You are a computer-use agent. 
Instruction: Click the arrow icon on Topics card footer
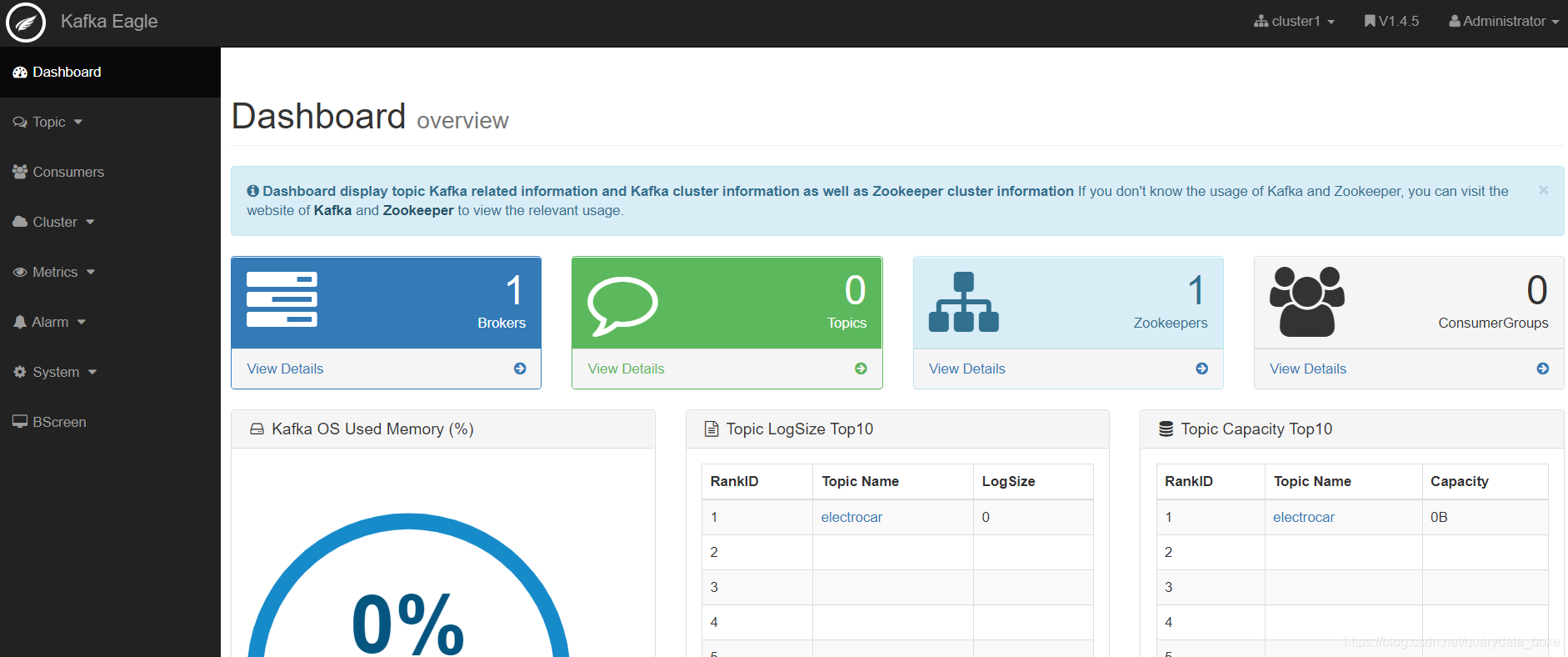click(x=861, y=369)
